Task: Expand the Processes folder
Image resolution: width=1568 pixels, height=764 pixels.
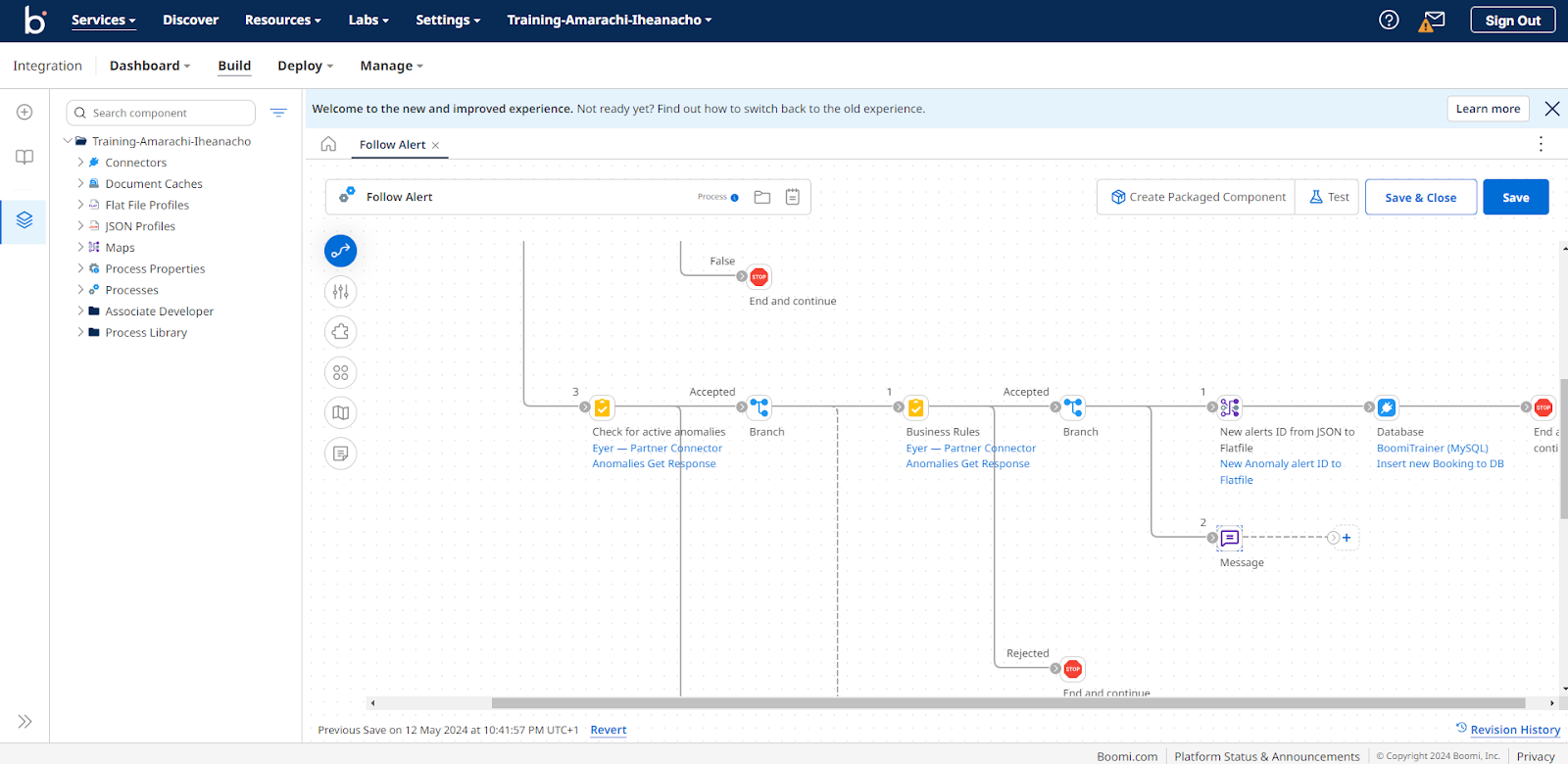Action: click(x=80, y=290)
